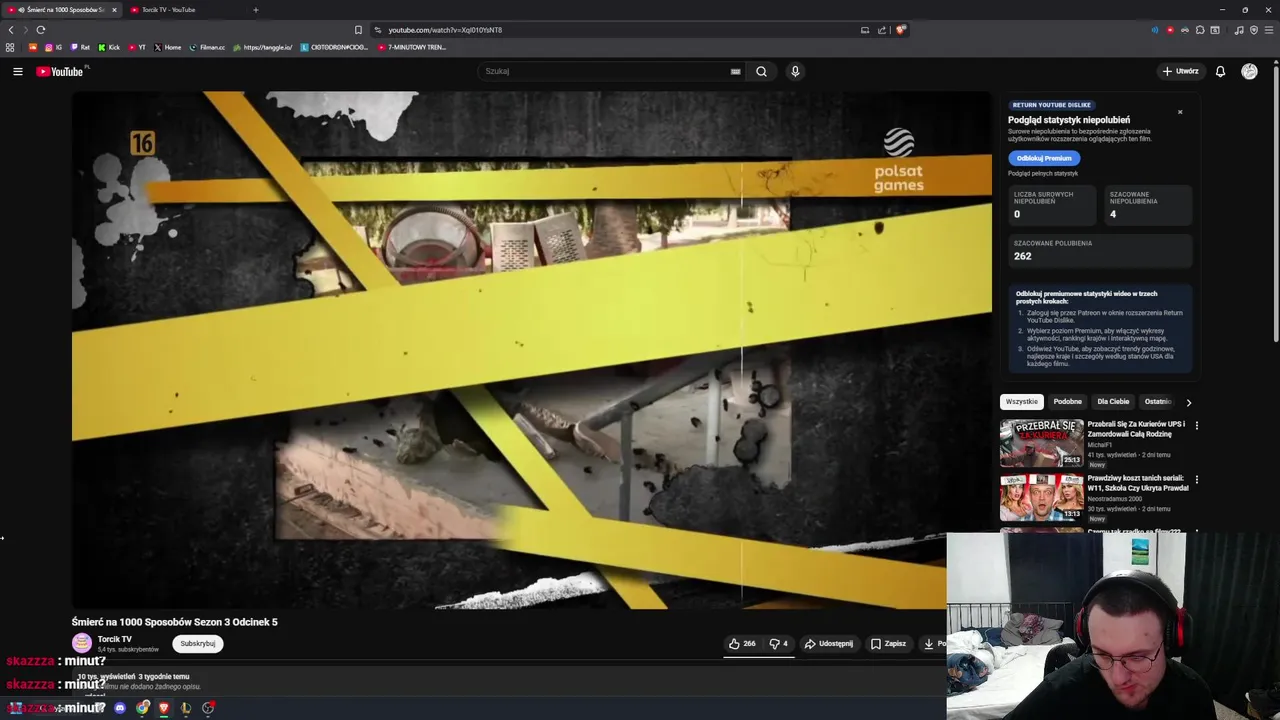This screenshot has width=1280, height=720.
Task: Open the blue audio extension icon
Action: [x=1155, y=30]
